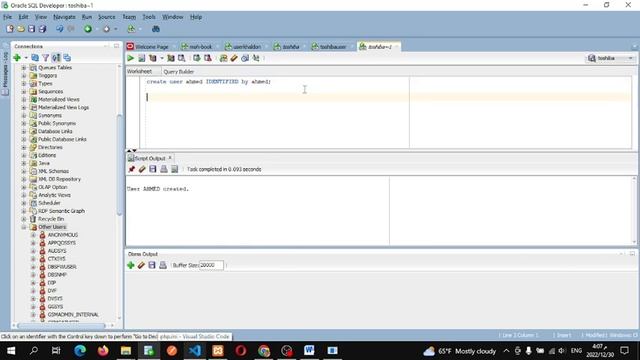The width and height of the screenshot is (640, 360).
Task: Select the CTXSYS user
Action: tap(56, 259)
